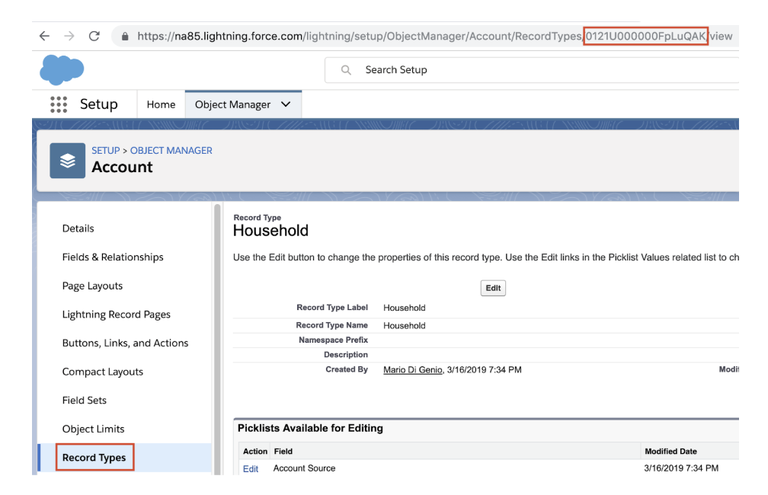Click the Namespace Prefix label

pos(333,340)
